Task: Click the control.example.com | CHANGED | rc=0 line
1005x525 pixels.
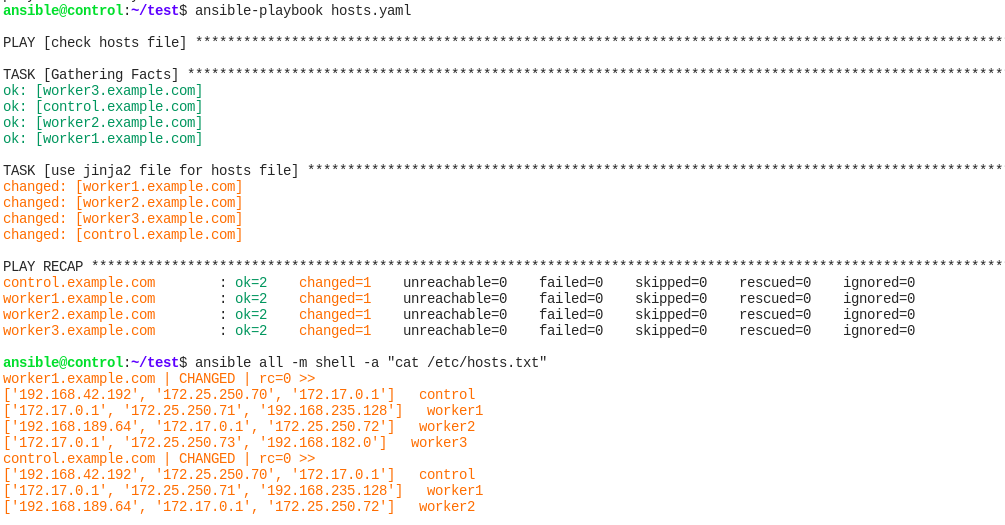Action: pos(159,459)
